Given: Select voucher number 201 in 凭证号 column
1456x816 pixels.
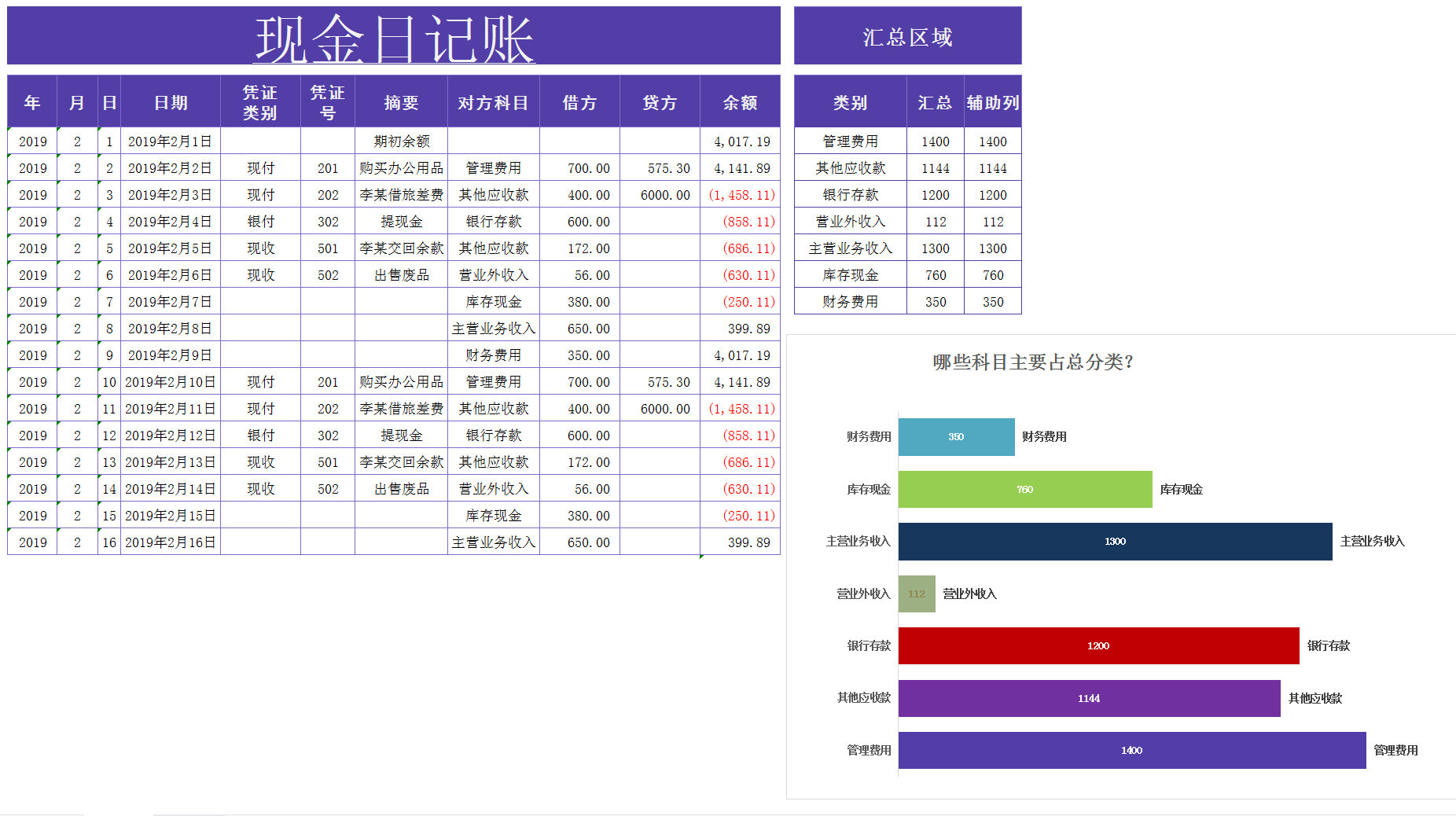Looking at the screenshot, I should (x=328, y=167).
